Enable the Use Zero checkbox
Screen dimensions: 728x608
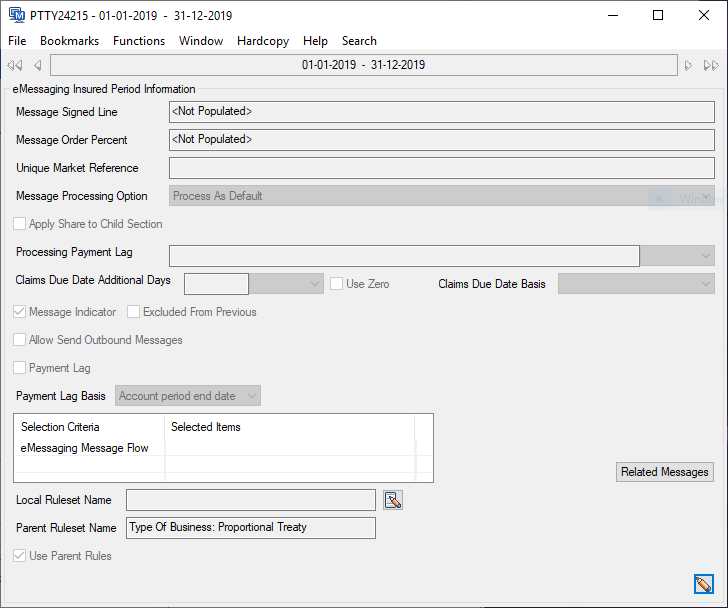[x=338, y=284]
